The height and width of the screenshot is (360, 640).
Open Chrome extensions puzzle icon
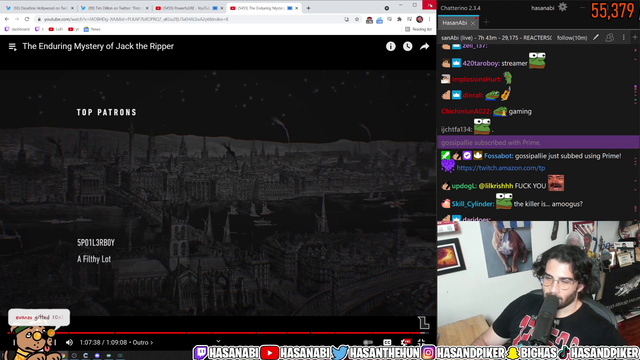click(399, 19)
